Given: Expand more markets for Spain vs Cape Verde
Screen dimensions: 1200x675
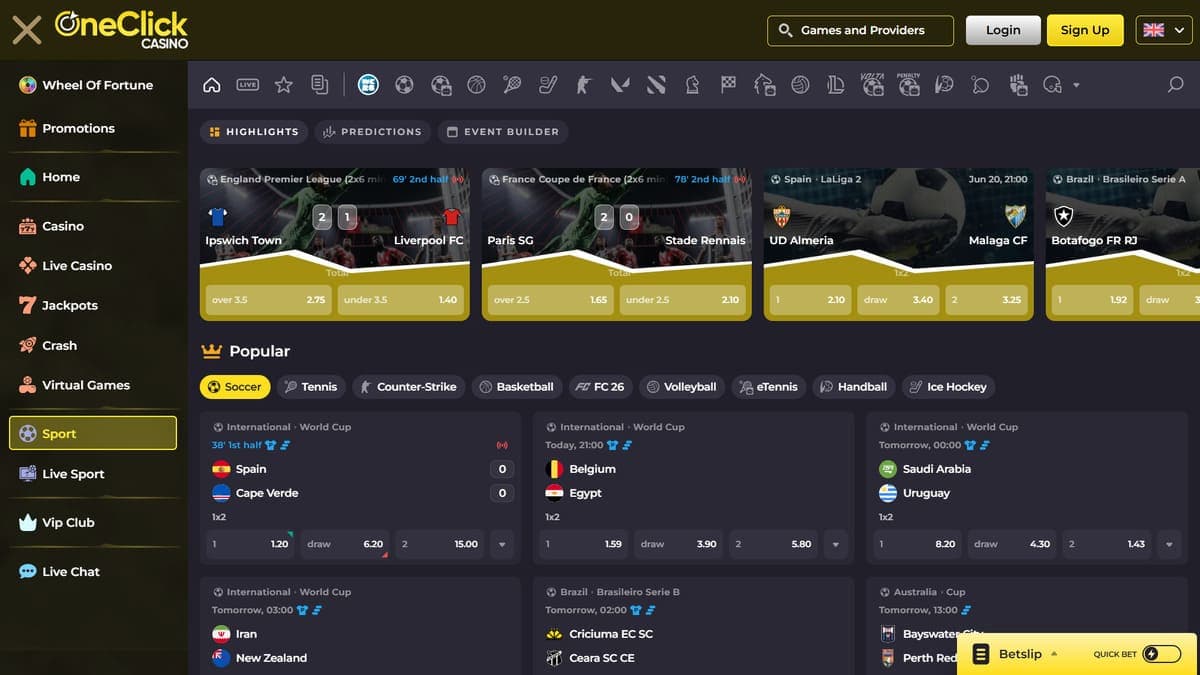Looking at the screenshot, I should pos(502,545).
